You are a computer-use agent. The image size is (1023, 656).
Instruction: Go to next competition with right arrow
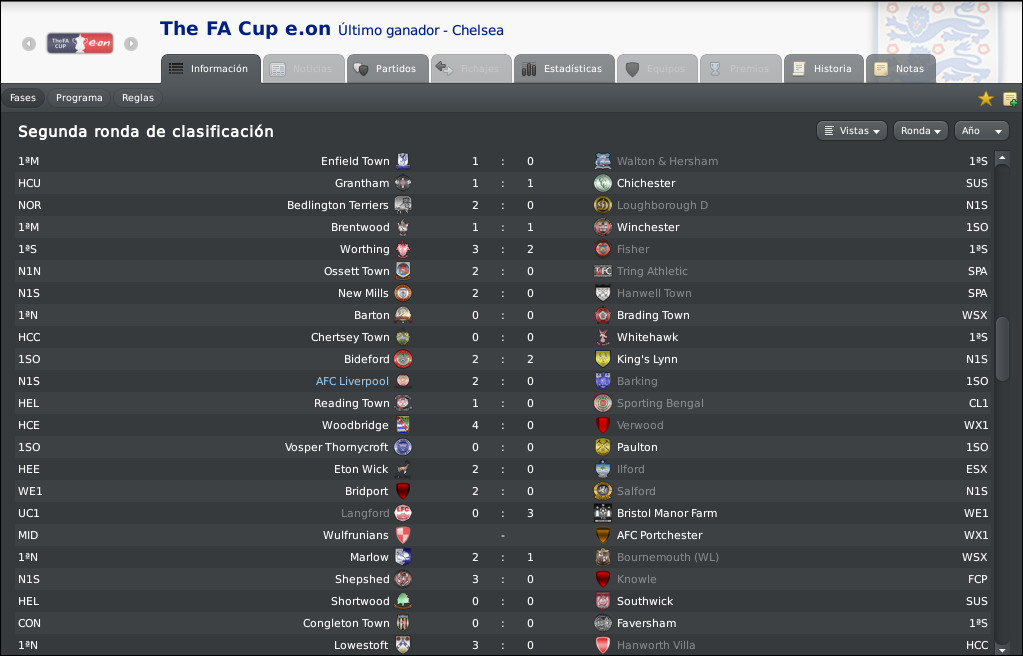point(131,44)
